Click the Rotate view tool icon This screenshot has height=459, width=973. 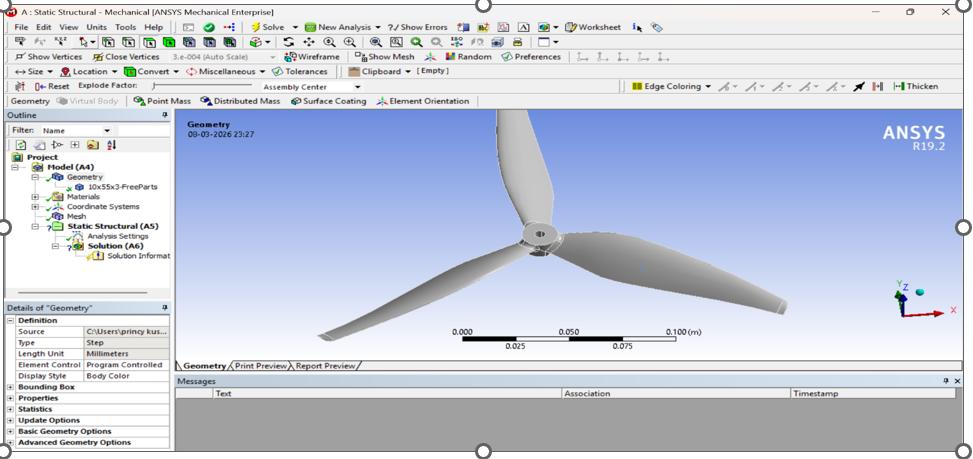[x=289, y=42]
